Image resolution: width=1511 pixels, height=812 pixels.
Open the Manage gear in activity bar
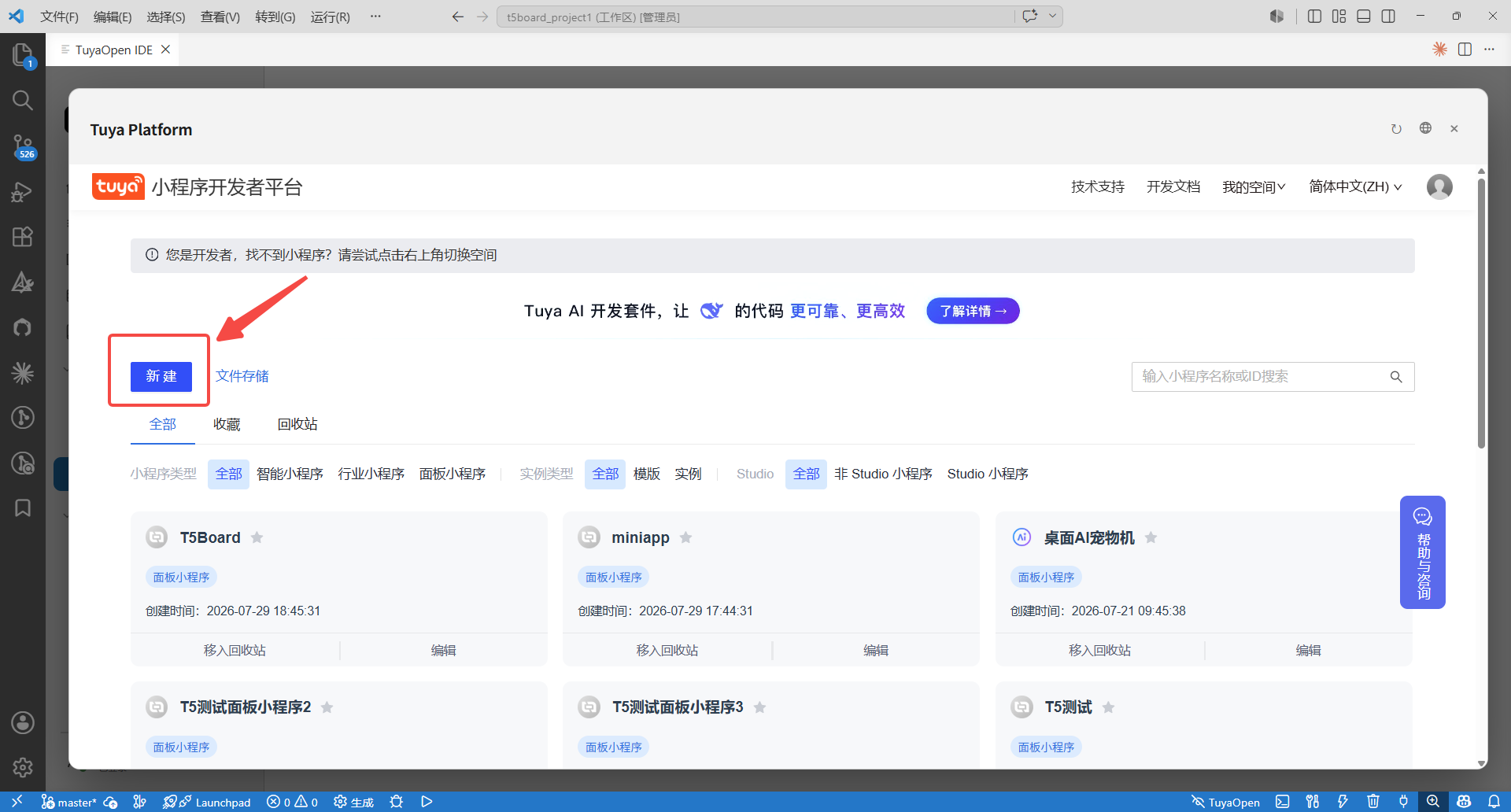[x=22, y=767]
